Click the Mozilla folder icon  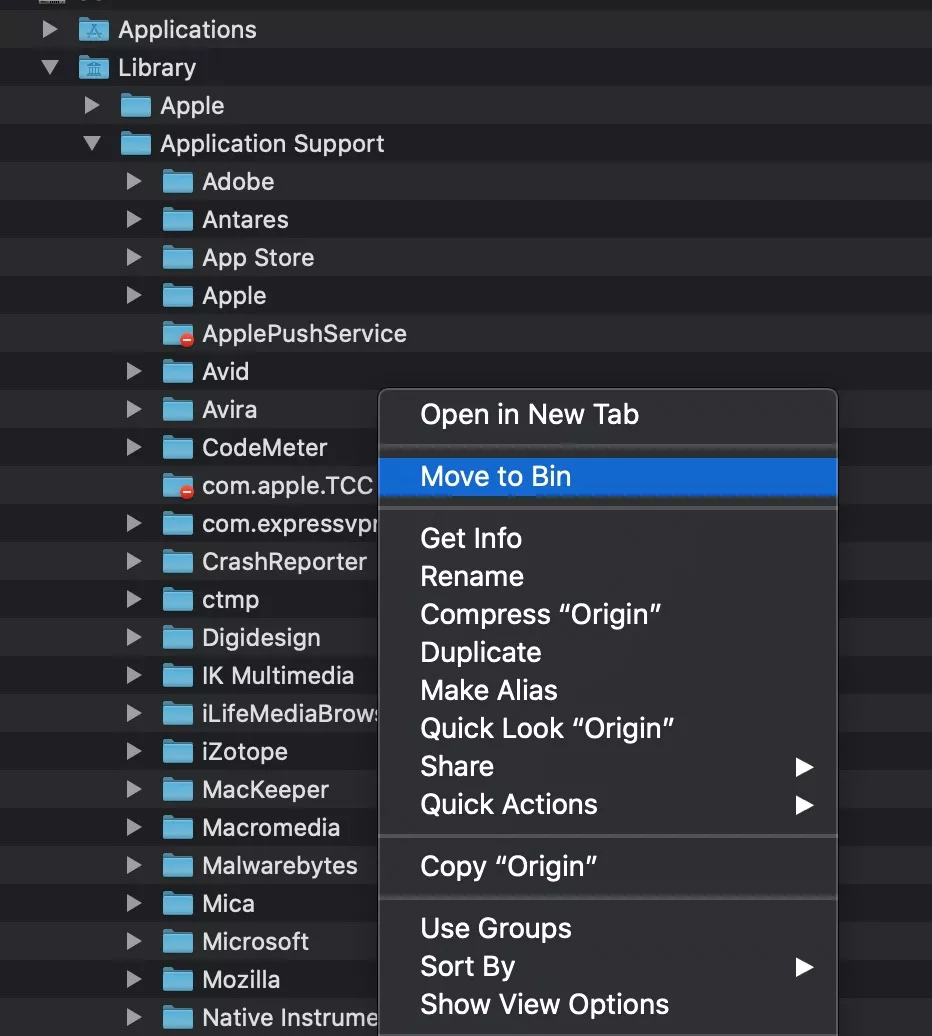coord(177,980)
